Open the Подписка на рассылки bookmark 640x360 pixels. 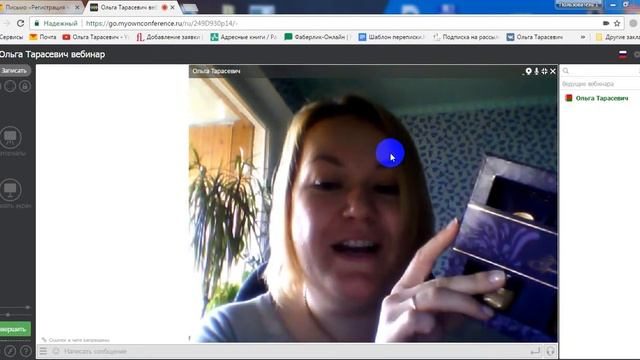click(x=465, y=37)
